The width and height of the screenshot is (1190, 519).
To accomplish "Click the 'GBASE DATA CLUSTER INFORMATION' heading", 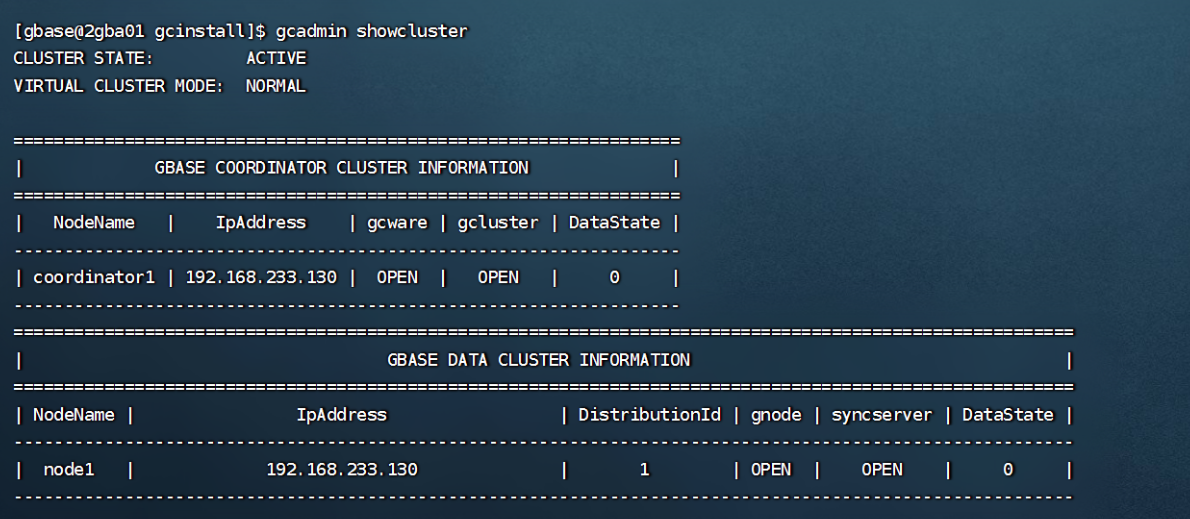I will [539, 360].
